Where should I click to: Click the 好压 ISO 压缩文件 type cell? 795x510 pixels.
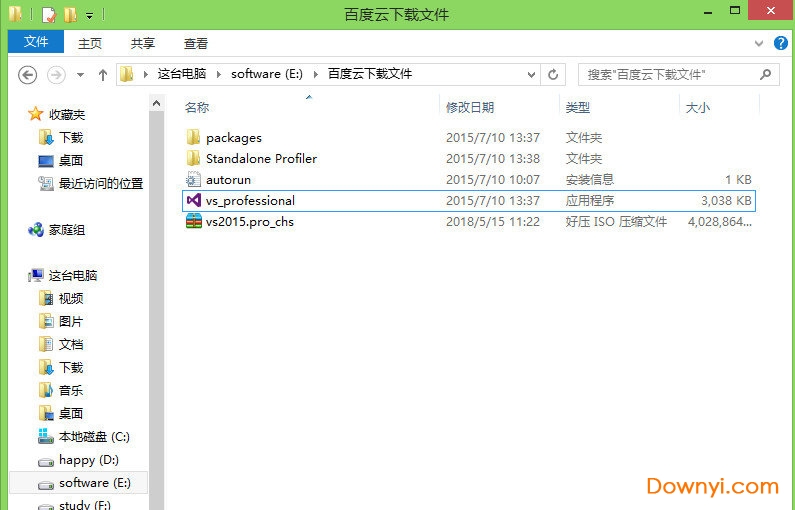pyautogui.click(x=616, y=222)
